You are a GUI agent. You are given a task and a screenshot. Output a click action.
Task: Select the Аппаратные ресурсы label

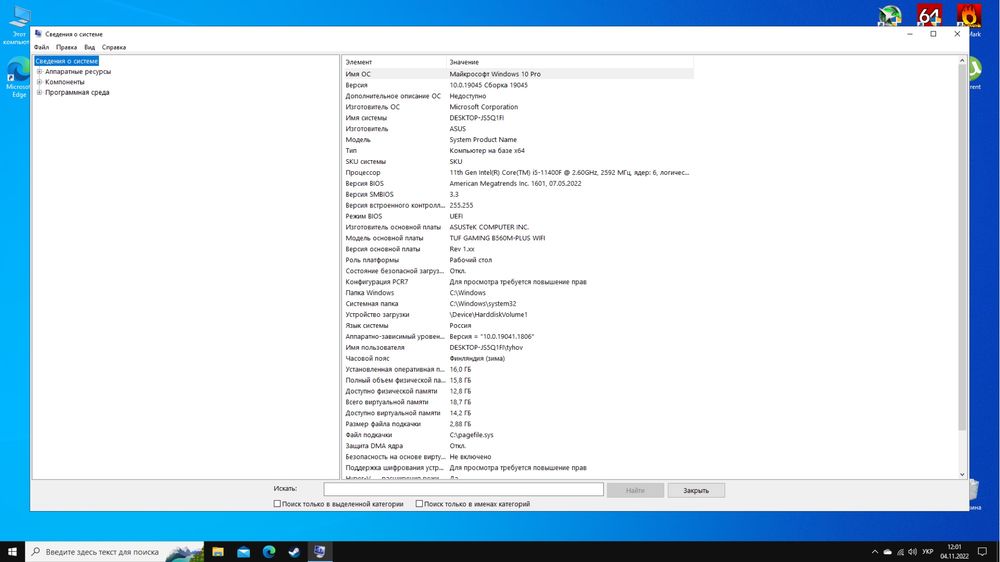[78, 71]
